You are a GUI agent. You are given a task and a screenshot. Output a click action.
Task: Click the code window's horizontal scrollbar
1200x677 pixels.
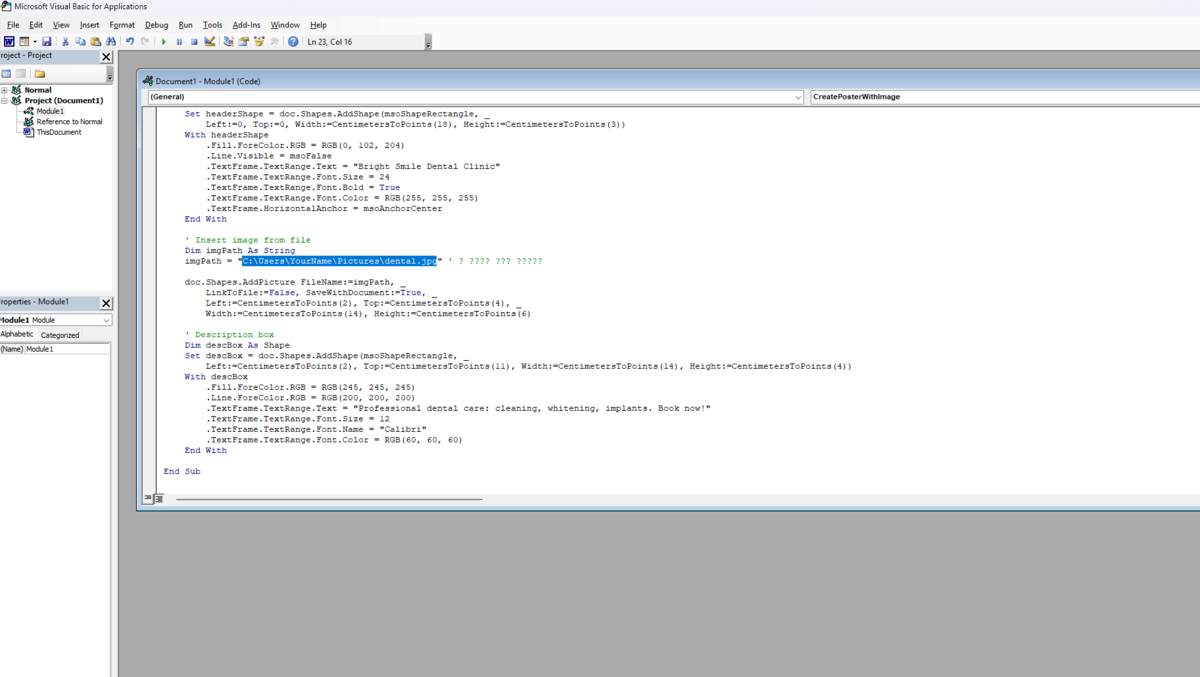click(329, 499)
